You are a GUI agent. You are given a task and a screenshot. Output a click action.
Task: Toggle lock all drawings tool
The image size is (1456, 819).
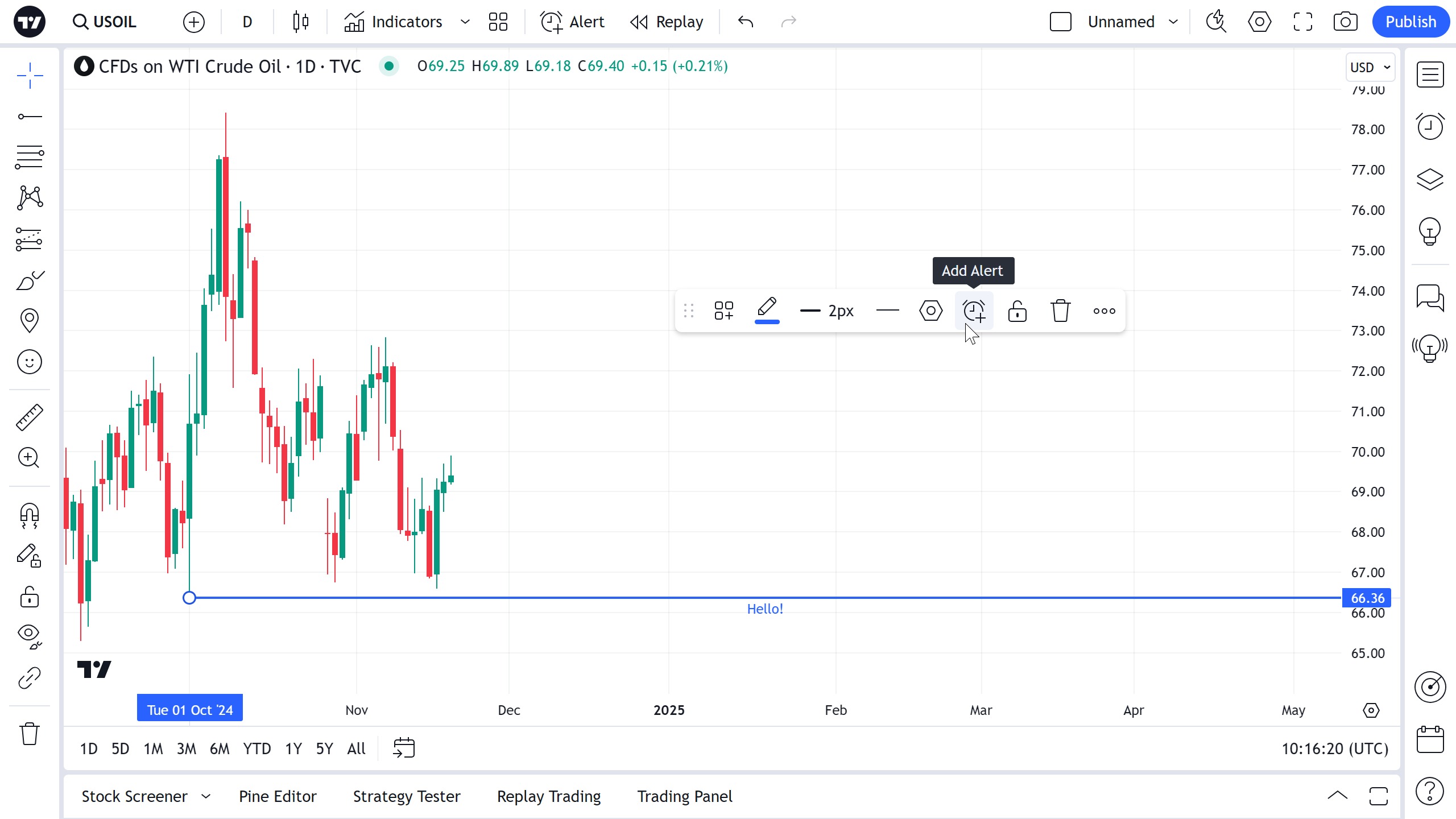(29, 597)
